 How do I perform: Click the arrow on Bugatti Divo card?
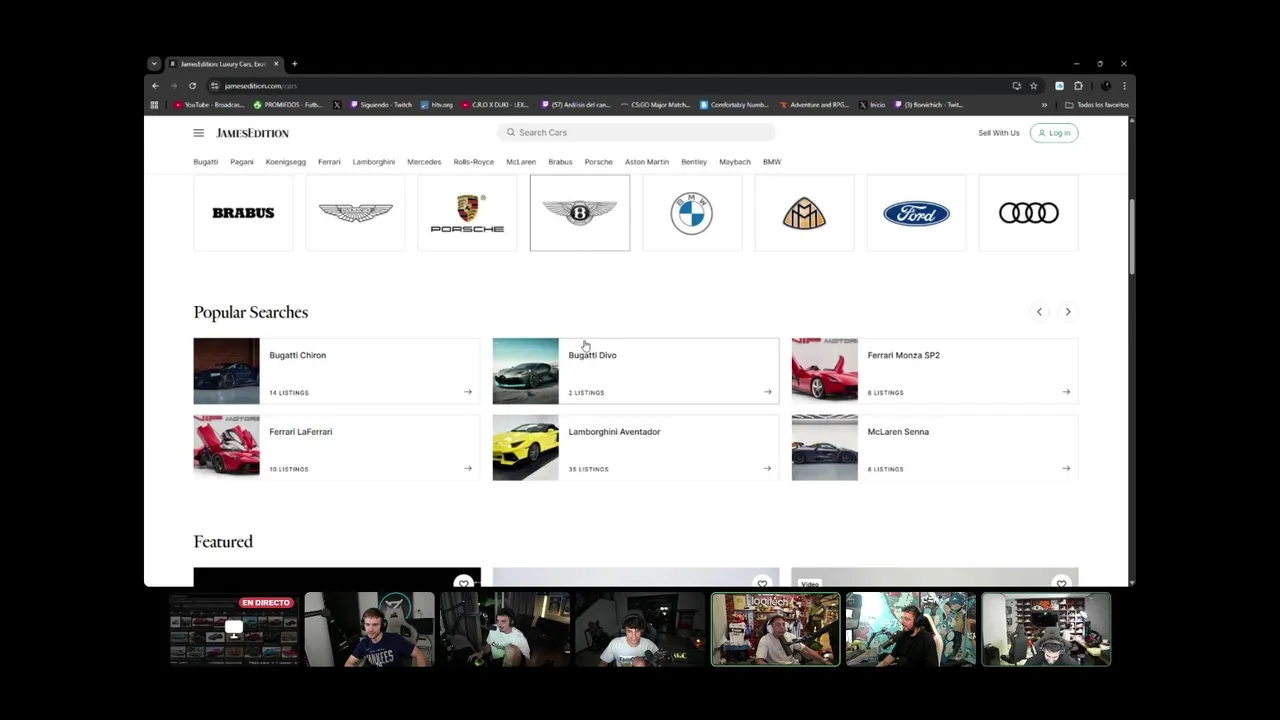(767, 392)
